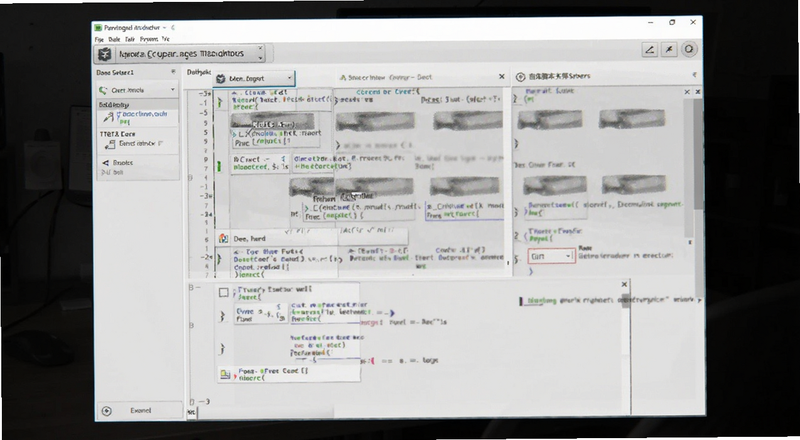Click the colorful icon beside Dee, hard
800x440 pixels.
point(223,238)
